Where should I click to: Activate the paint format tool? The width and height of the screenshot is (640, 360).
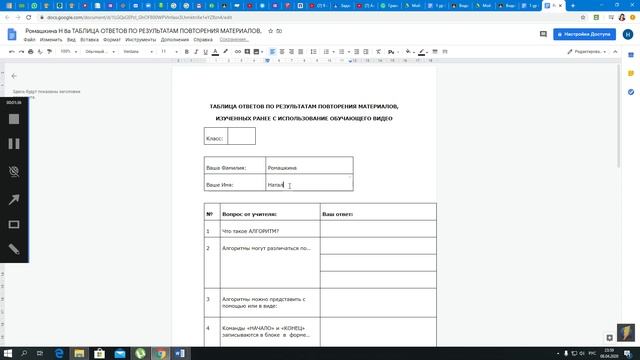coord(49,52)
